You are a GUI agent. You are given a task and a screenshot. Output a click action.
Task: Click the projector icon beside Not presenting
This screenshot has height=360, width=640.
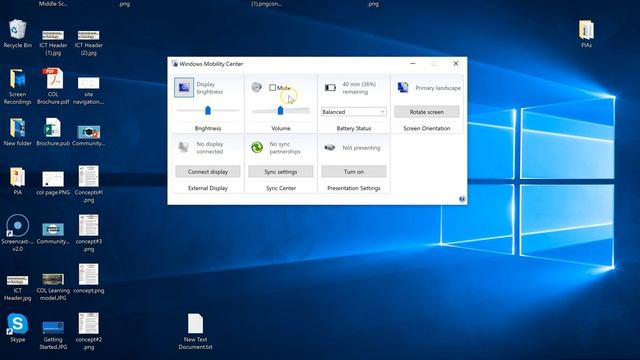pos(330,147)
